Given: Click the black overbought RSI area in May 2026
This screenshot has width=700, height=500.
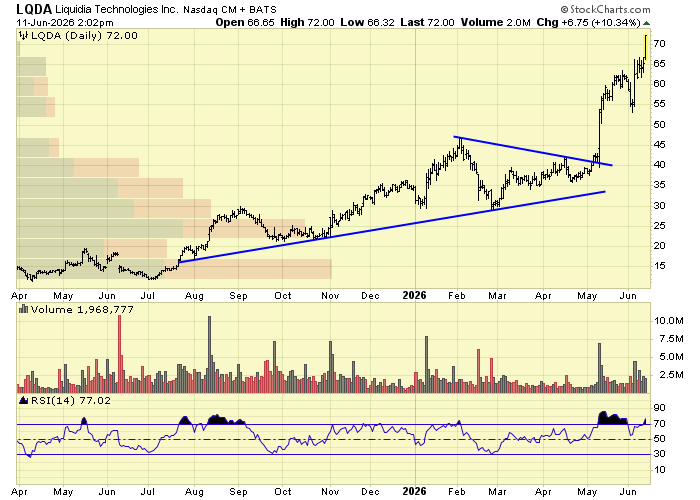Looking at the screenshot, I should click(612, 418).
